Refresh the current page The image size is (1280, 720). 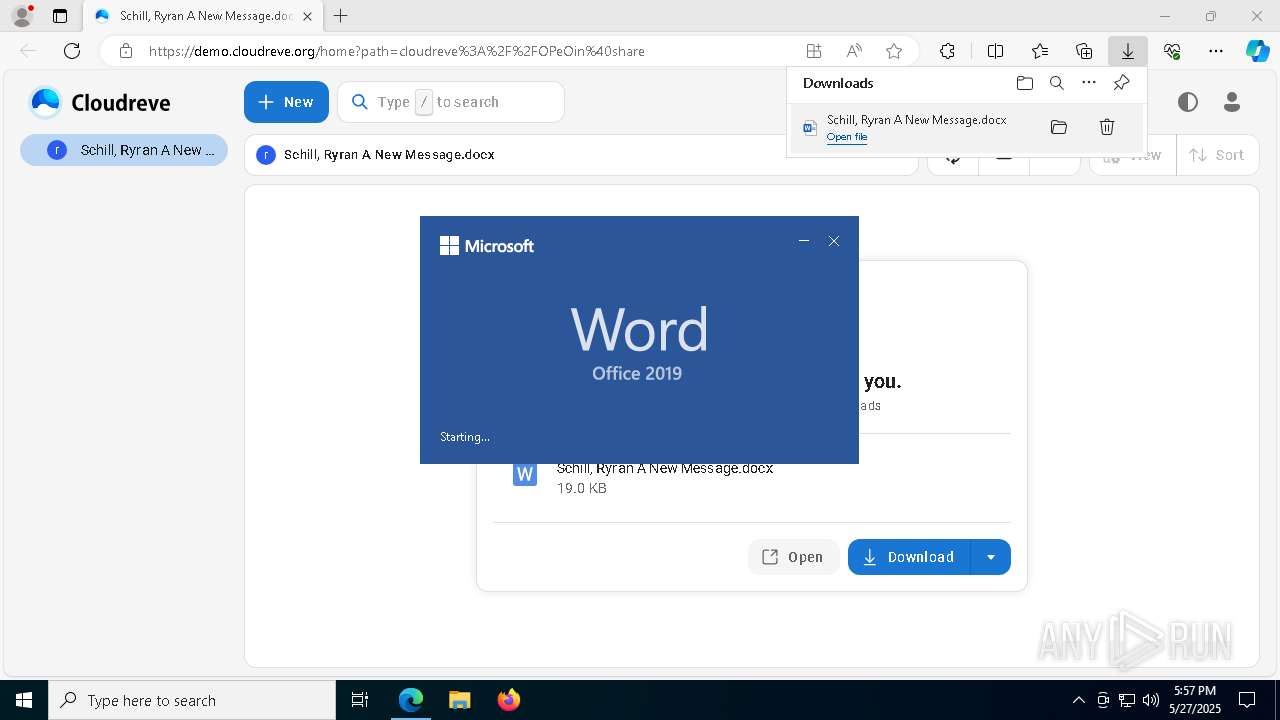pos(72,51)
